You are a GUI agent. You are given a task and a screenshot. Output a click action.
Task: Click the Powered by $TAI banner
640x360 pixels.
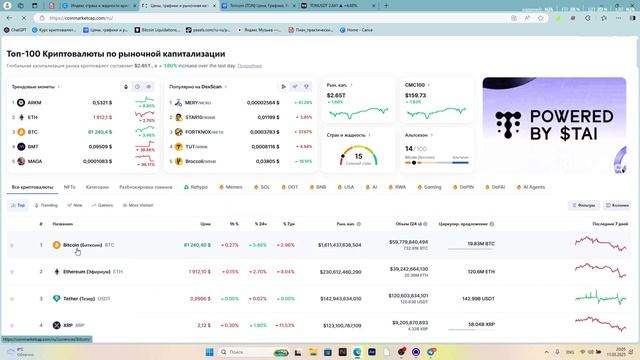tap(554, 125)
